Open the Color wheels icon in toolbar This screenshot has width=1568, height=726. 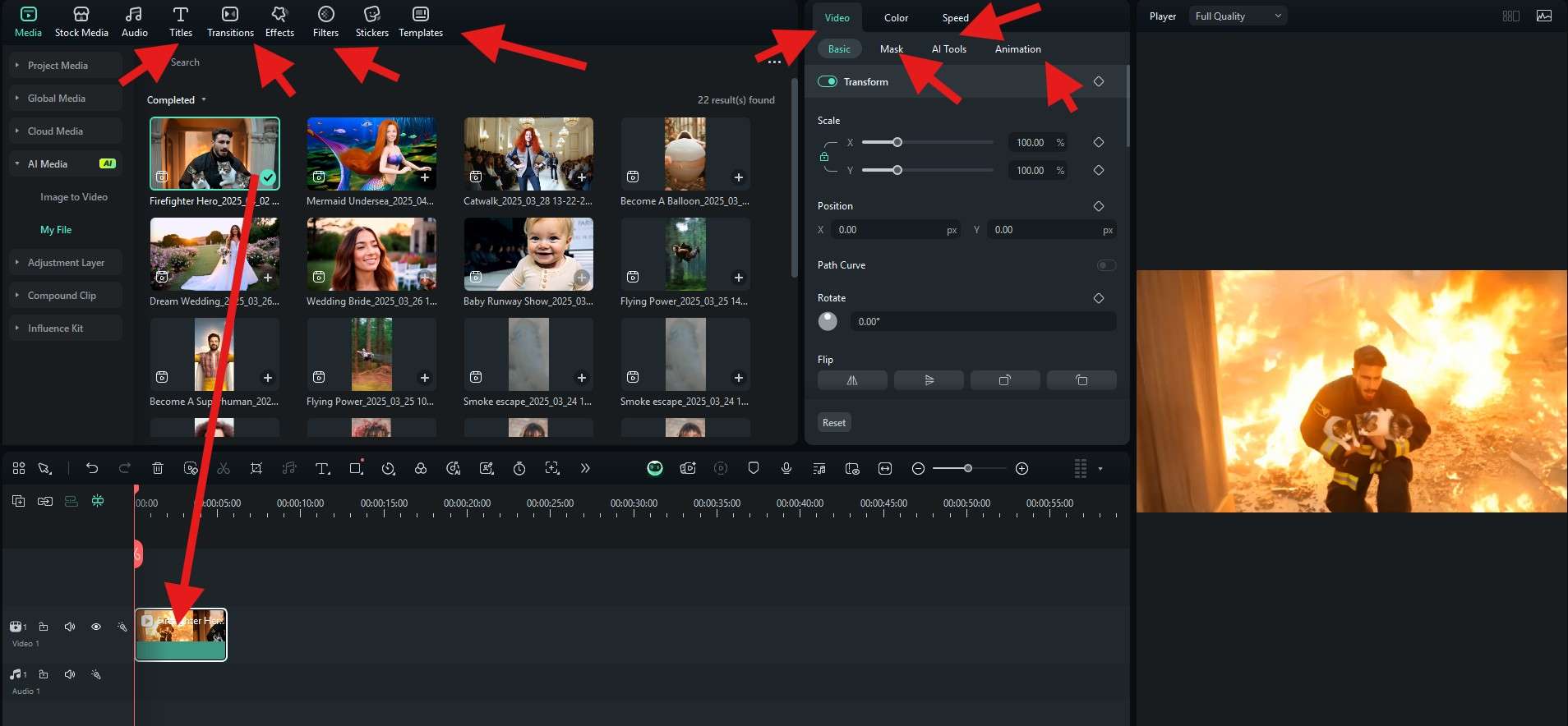click(x=421, y=468)
